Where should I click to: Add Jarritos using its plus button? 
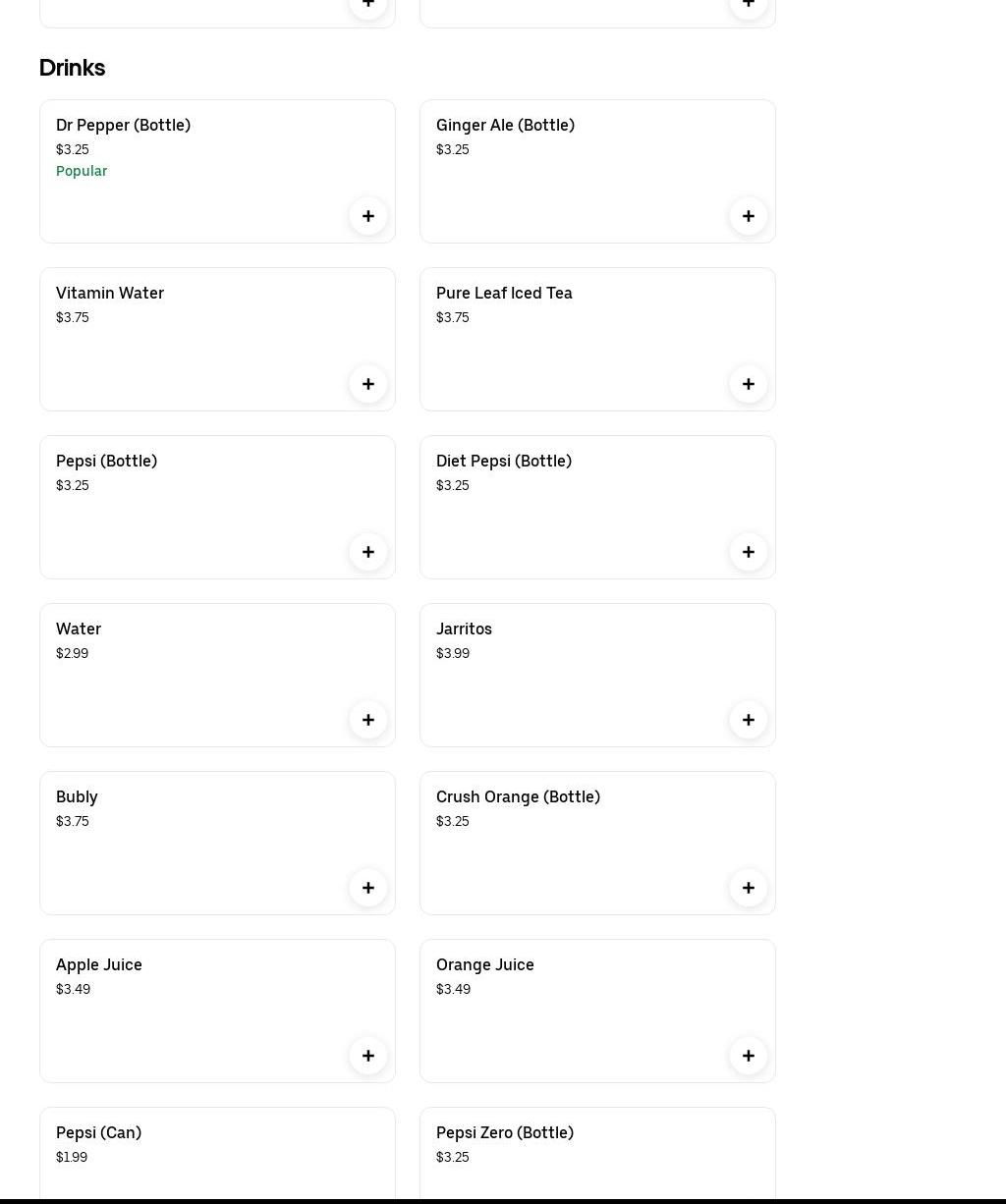pos(749,720)
